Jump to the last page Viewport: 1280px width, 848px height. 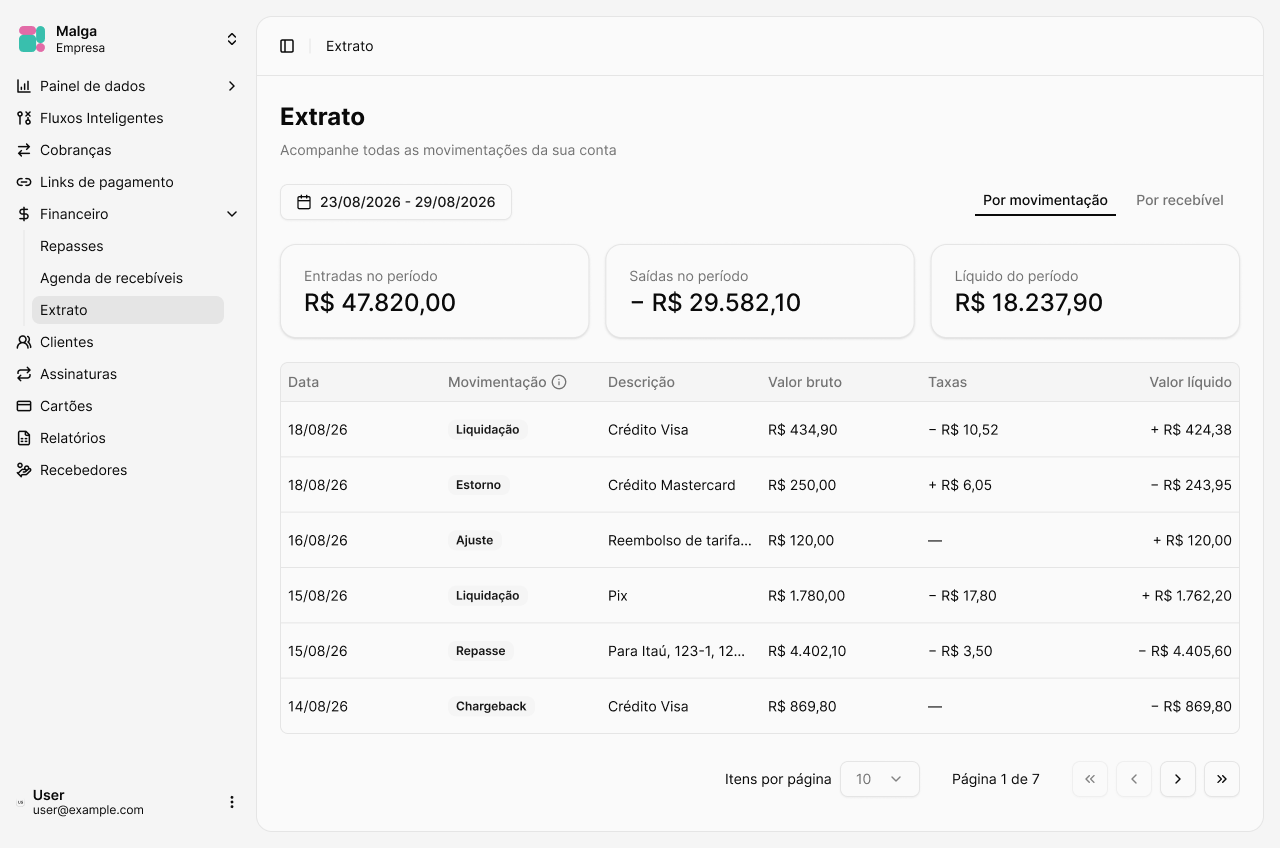(x=1222, y=779)
